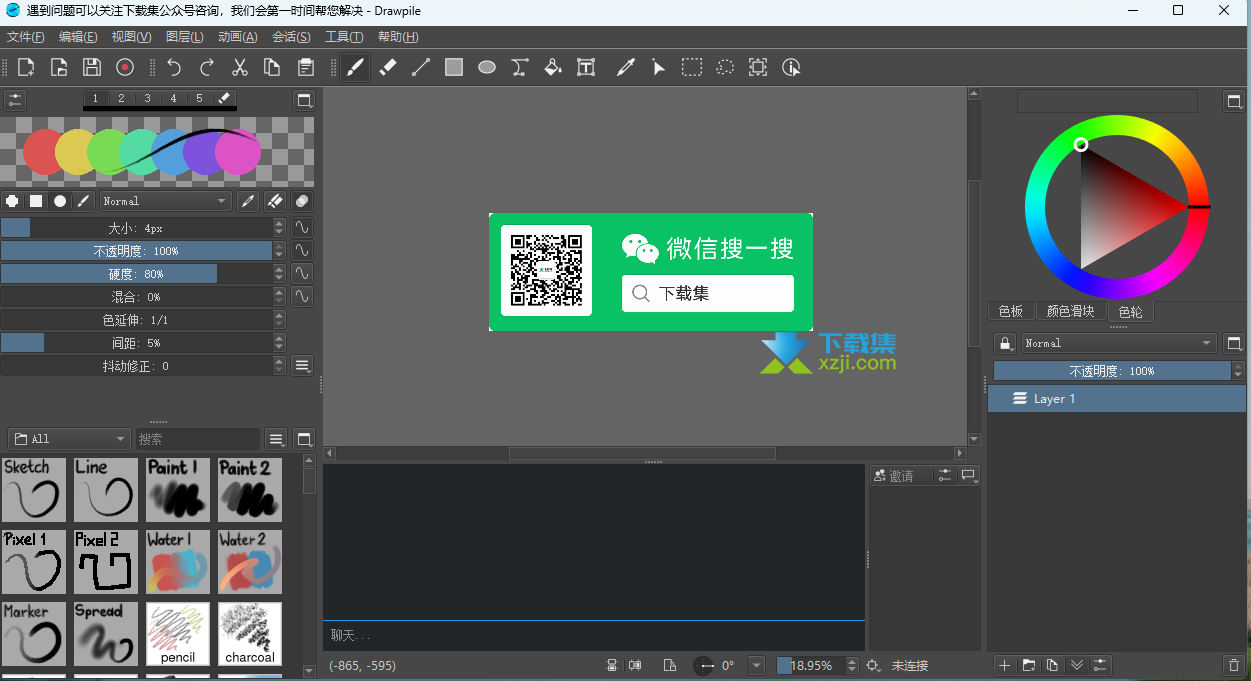This screenshot has width=1251, height=681.
Task: Select the Flood fill bucket tool
Action: pyautogui.click(x=553, y=67)
